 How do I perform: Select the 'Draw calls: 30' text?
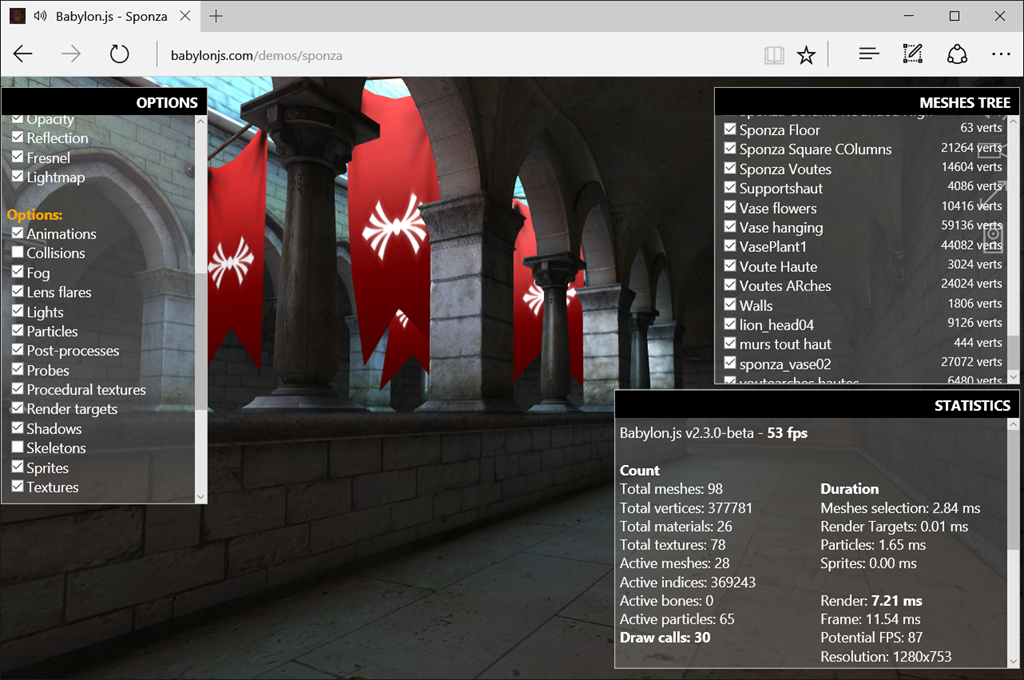point(665,638)
